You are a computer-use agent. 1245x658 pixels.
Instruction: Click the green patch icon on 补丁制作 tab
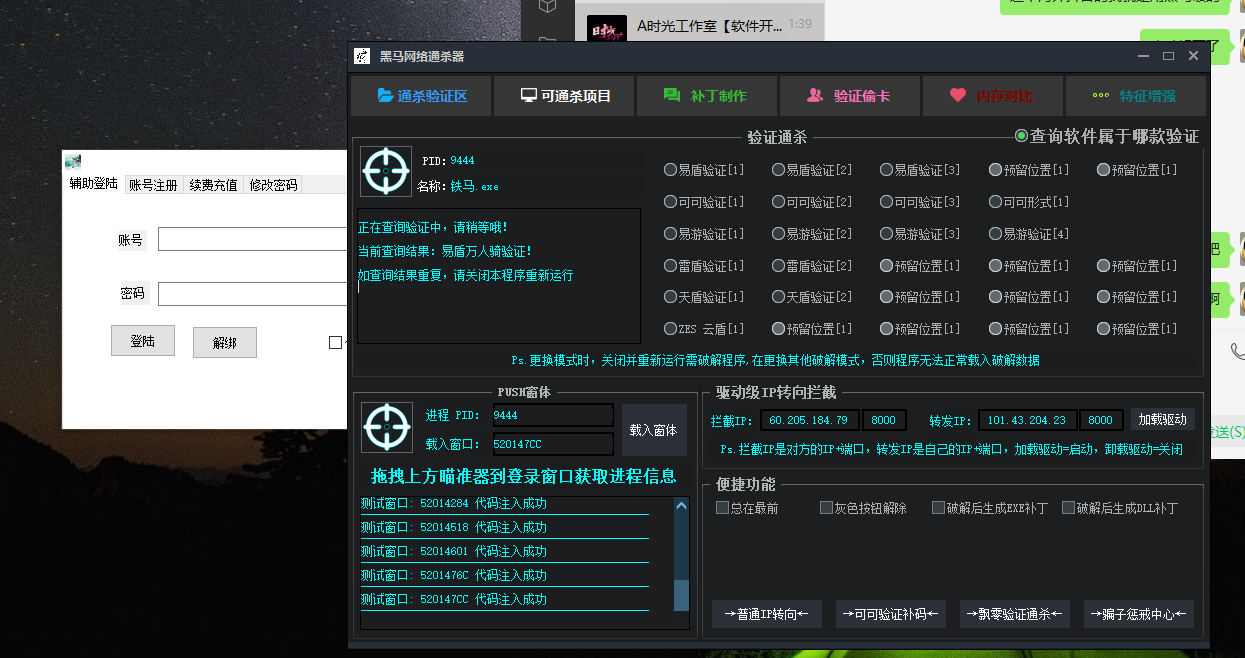(x=670, y=95)
